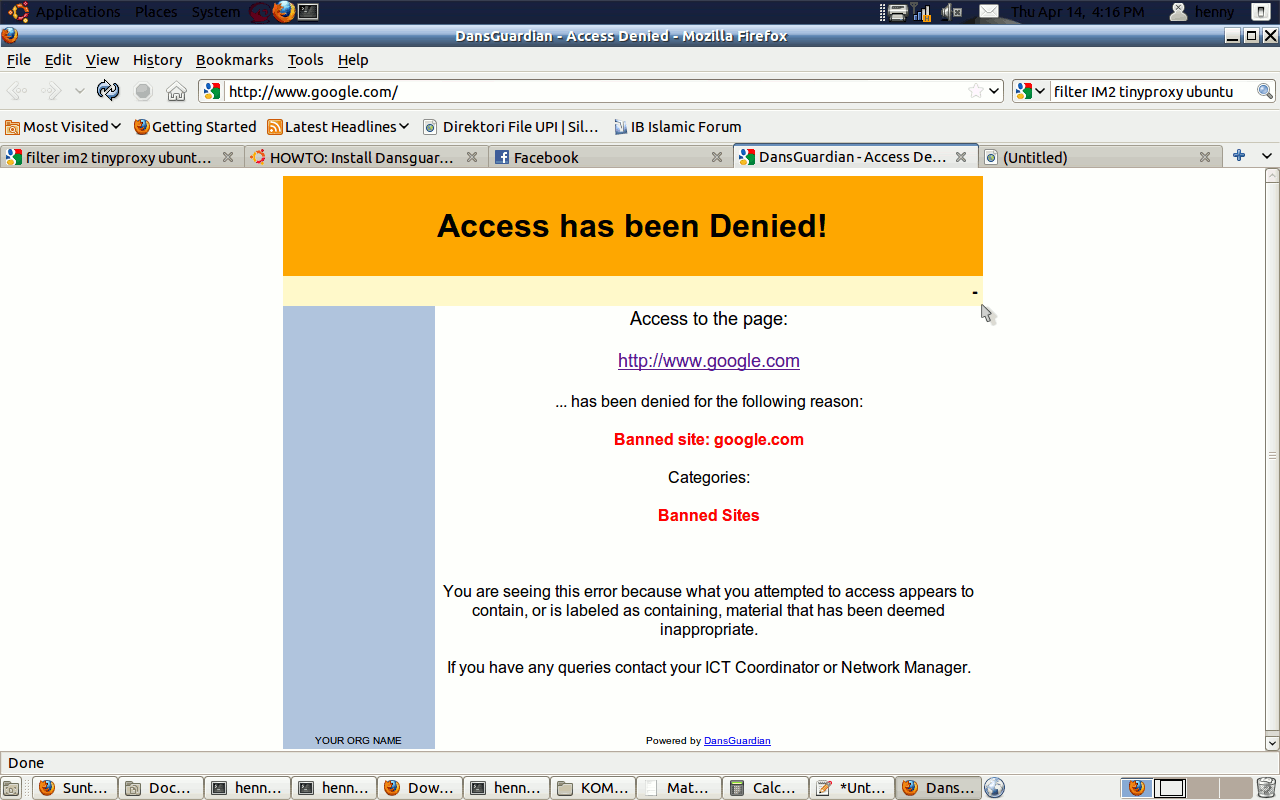Open the http://www.google.com link on the page
Viewport: 1280px width, 800px height.
tap(709, 361)
